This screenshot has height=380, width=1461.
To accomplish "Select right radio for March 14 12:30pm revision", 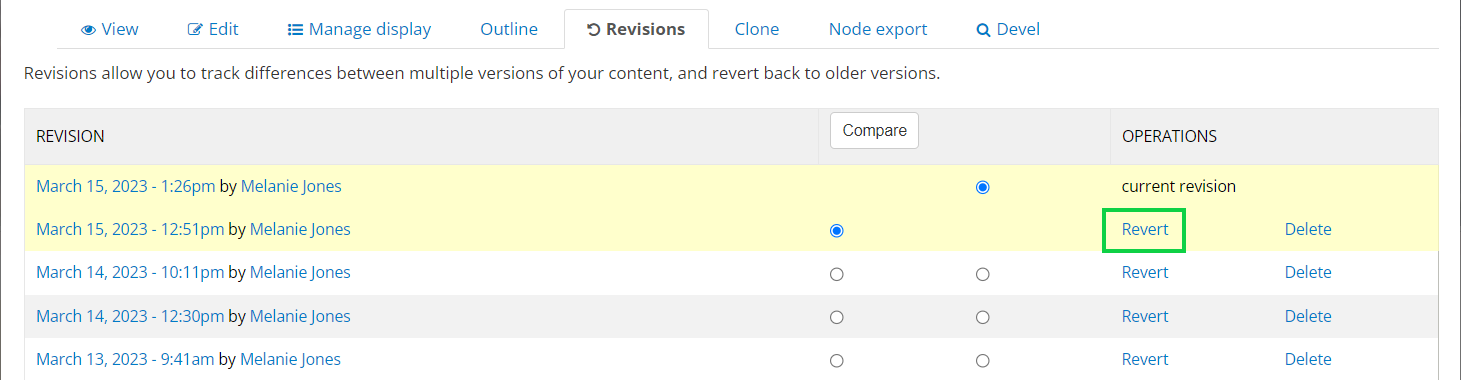I will [x=983, y=317].
